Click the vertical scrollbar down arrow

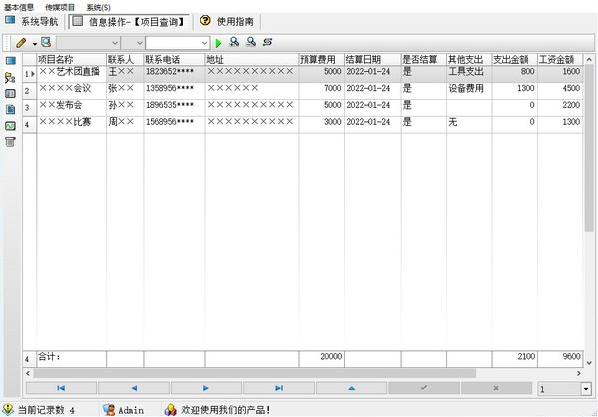[589, 363]
